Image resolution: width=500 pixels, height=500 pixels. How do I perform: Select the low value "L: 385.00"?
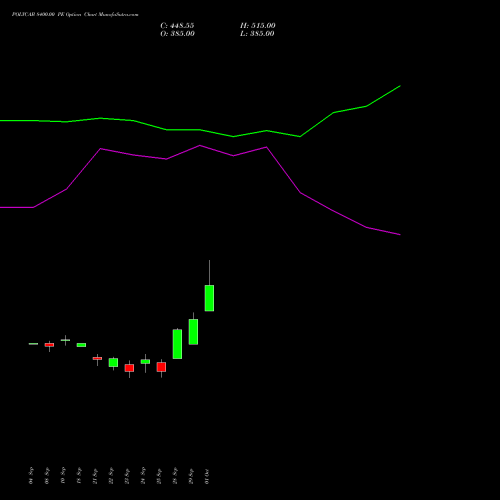click(x=257, y=34)
